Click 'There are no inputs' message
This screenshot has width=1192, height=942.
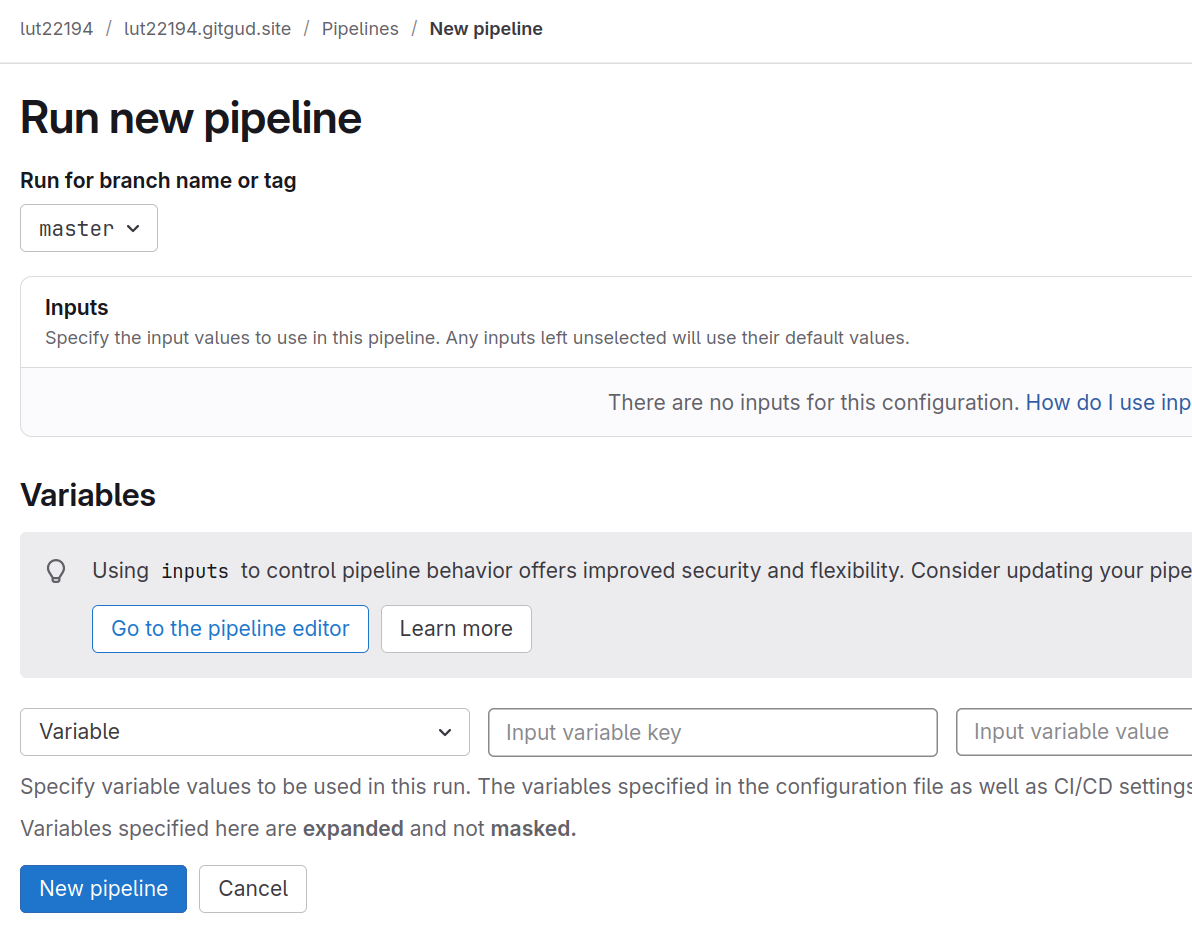(x=813, y=402)
